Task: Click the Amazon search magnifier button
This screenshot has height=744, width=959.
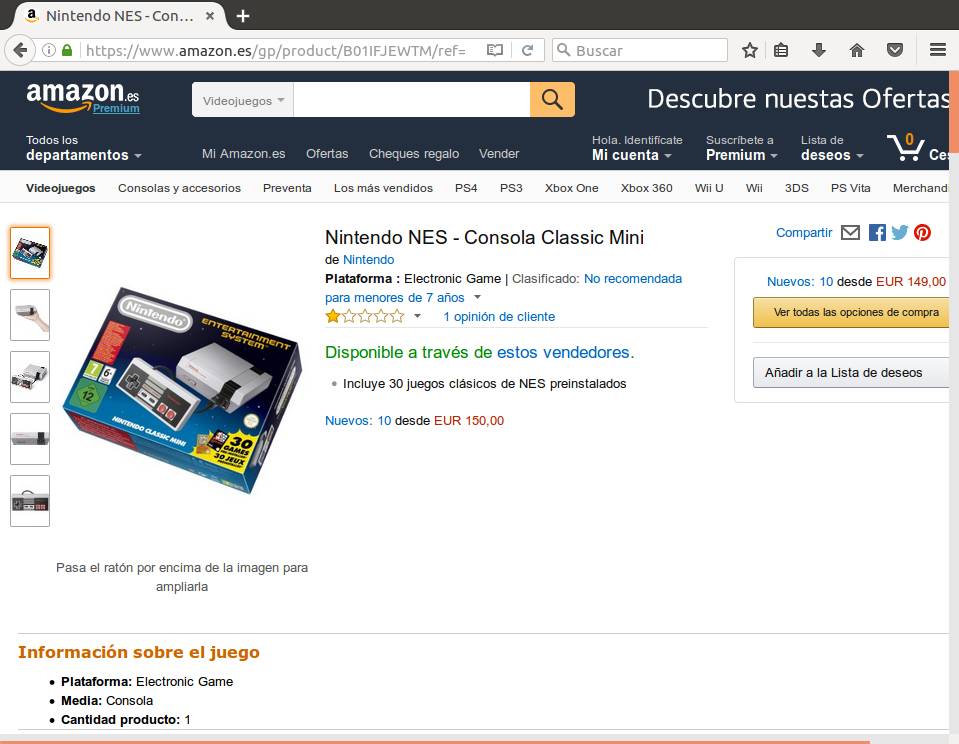Action: pyautogui.click(x=552, y=99)
